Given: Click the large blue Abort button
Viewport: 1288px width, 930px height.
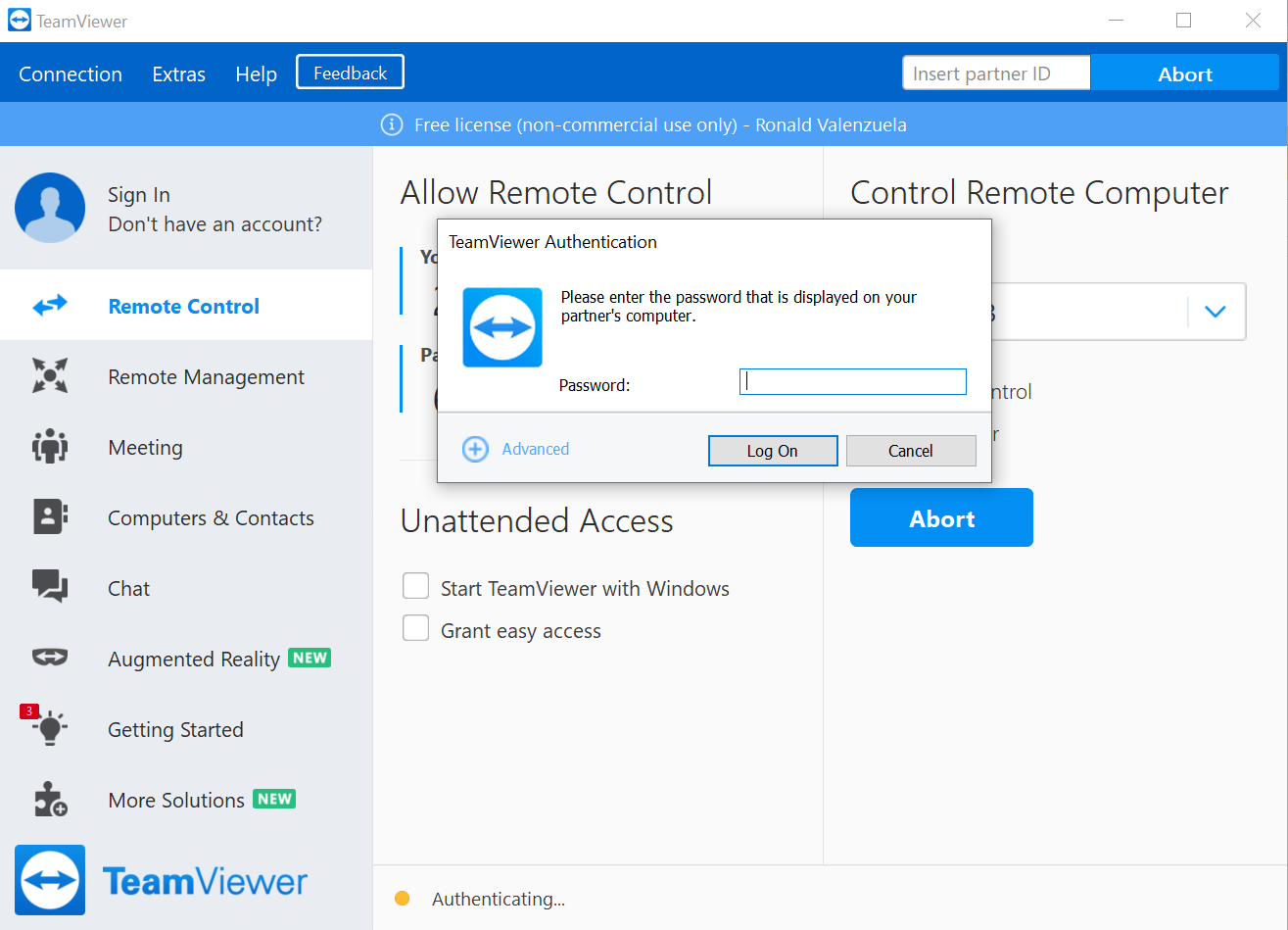Looking at the screenshot, I should click(x=941, y=517).
